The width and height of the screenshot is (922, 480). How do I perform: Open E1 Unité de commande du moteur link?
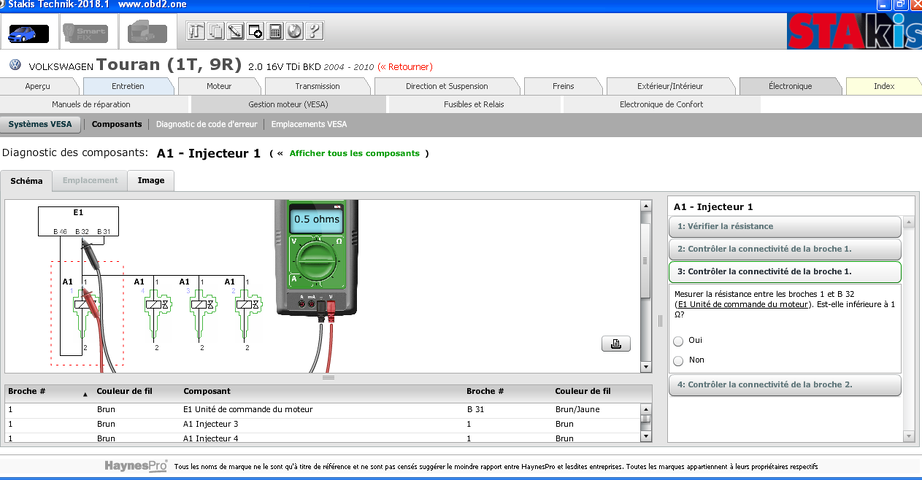pyautogui.click(x=743, y=304)
